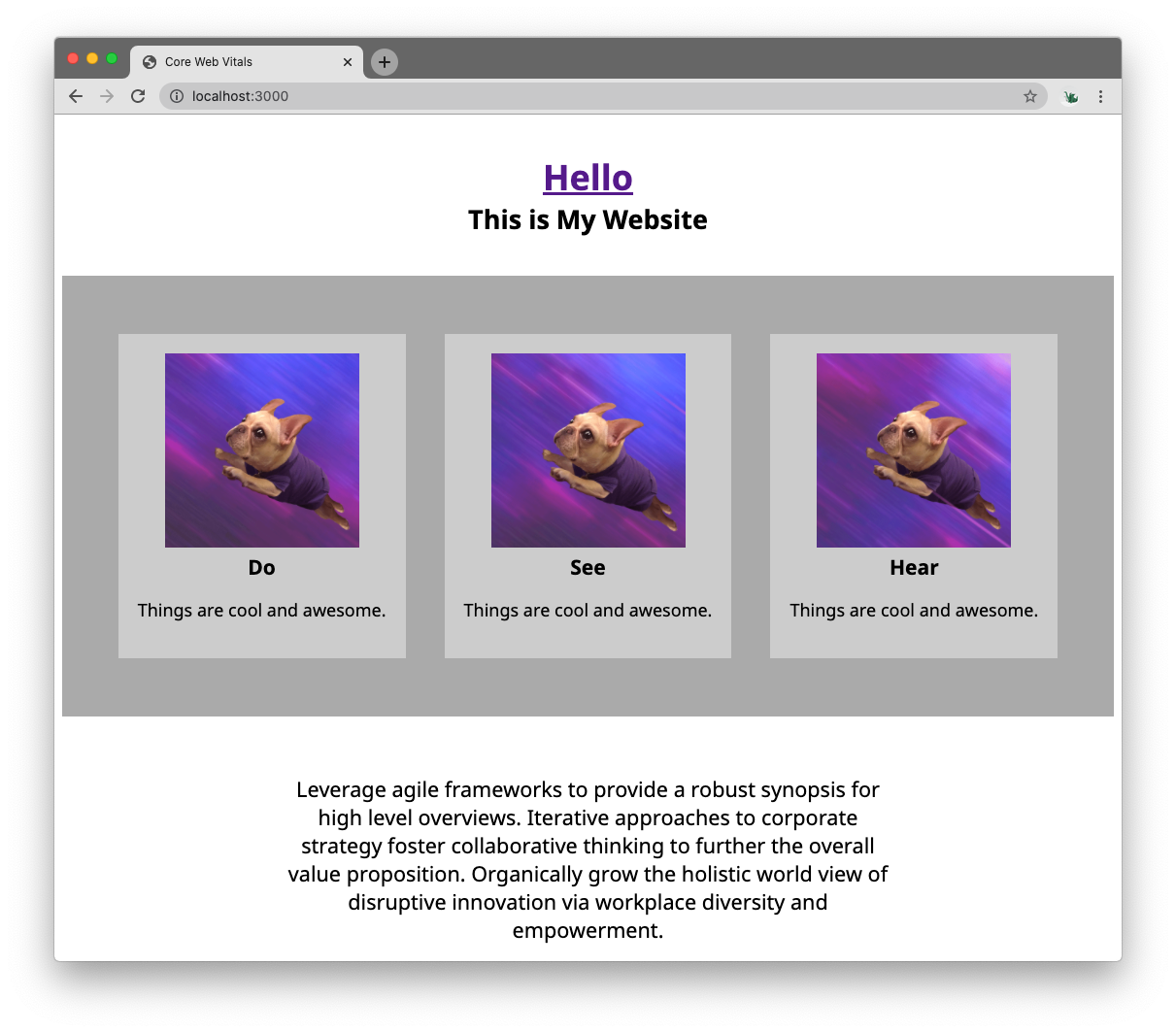Close the window with red button
1176x1033 pixels.
(x=73, y=58)
